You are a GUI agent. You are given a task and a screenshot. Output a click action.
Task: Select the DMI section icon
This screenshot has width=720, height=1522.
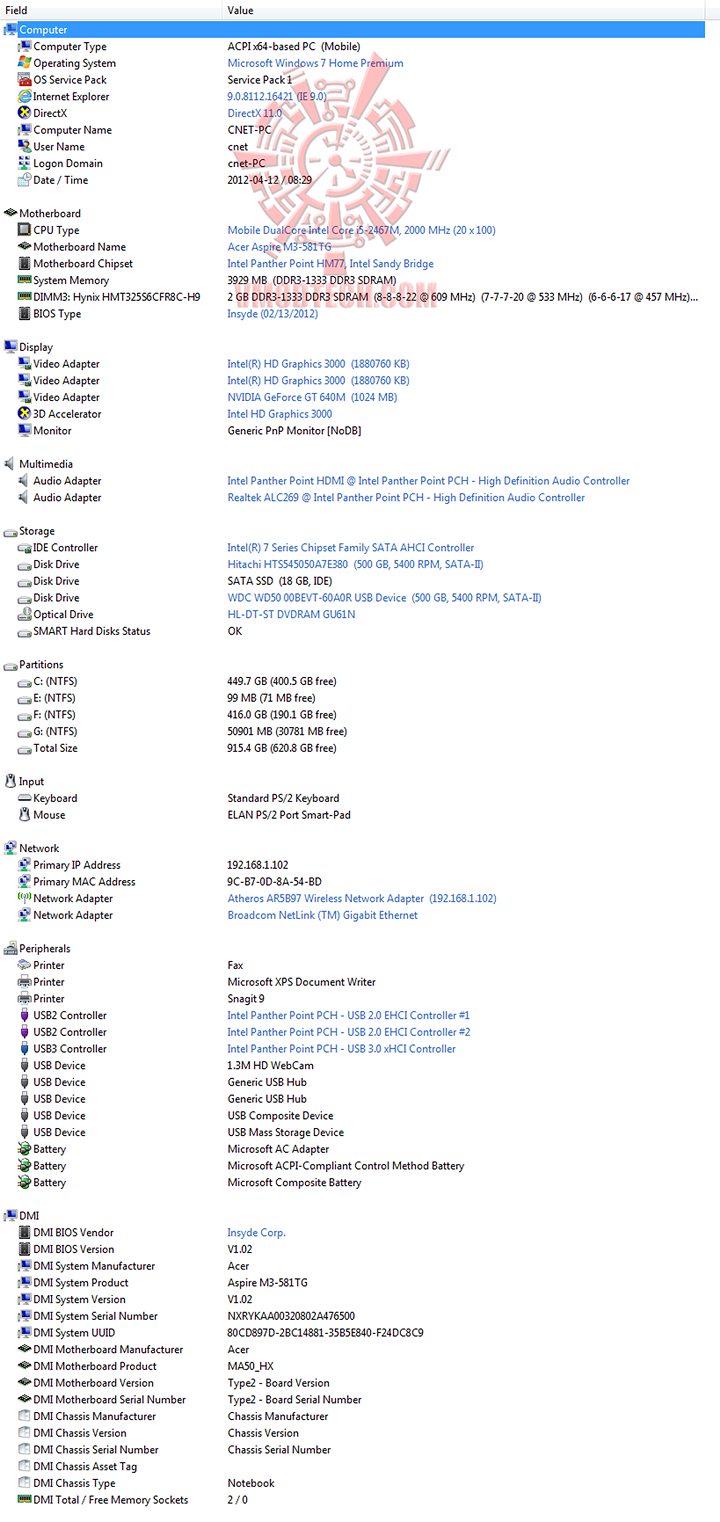point(11,1215)
